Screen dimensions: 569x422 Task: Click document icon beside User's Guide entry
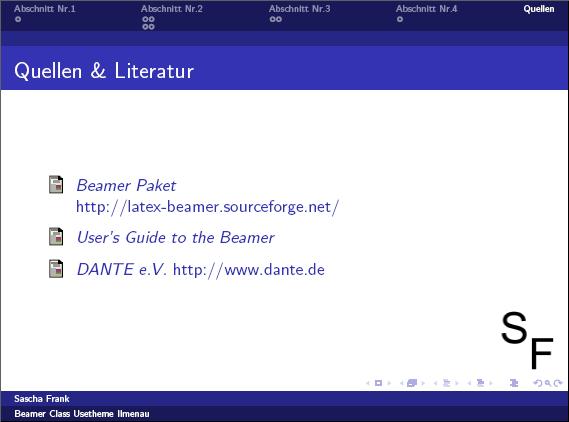coord(56,237)
